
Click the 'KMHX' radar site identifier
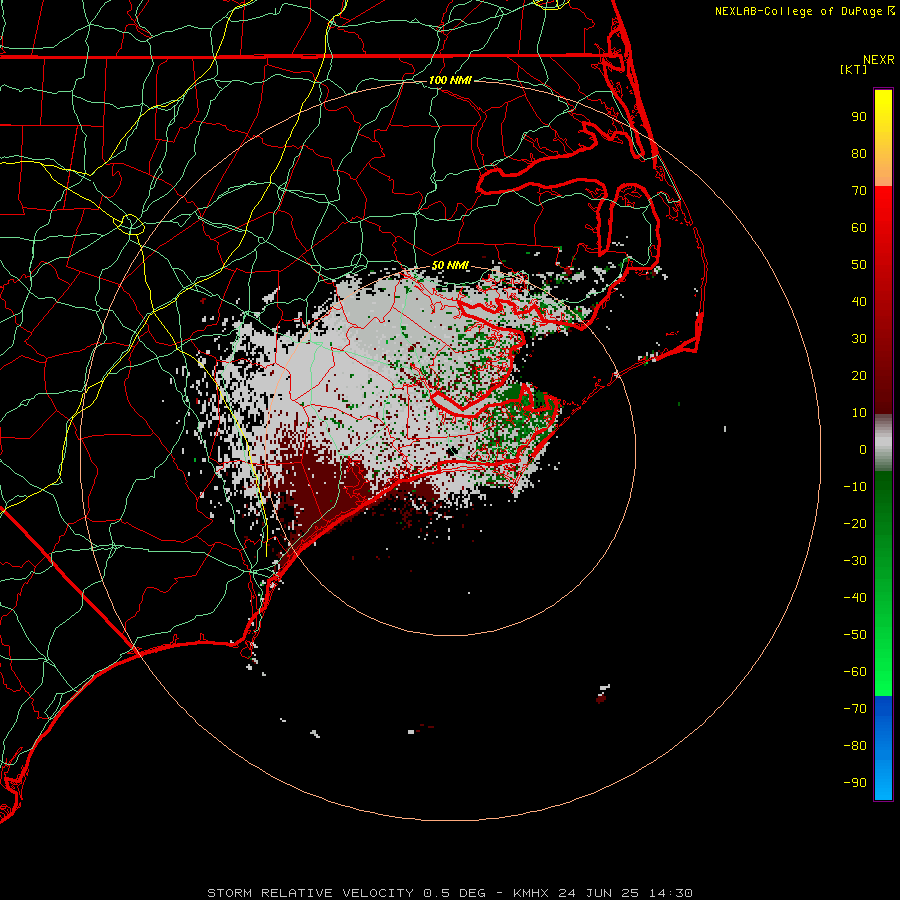tap(531, 893)
